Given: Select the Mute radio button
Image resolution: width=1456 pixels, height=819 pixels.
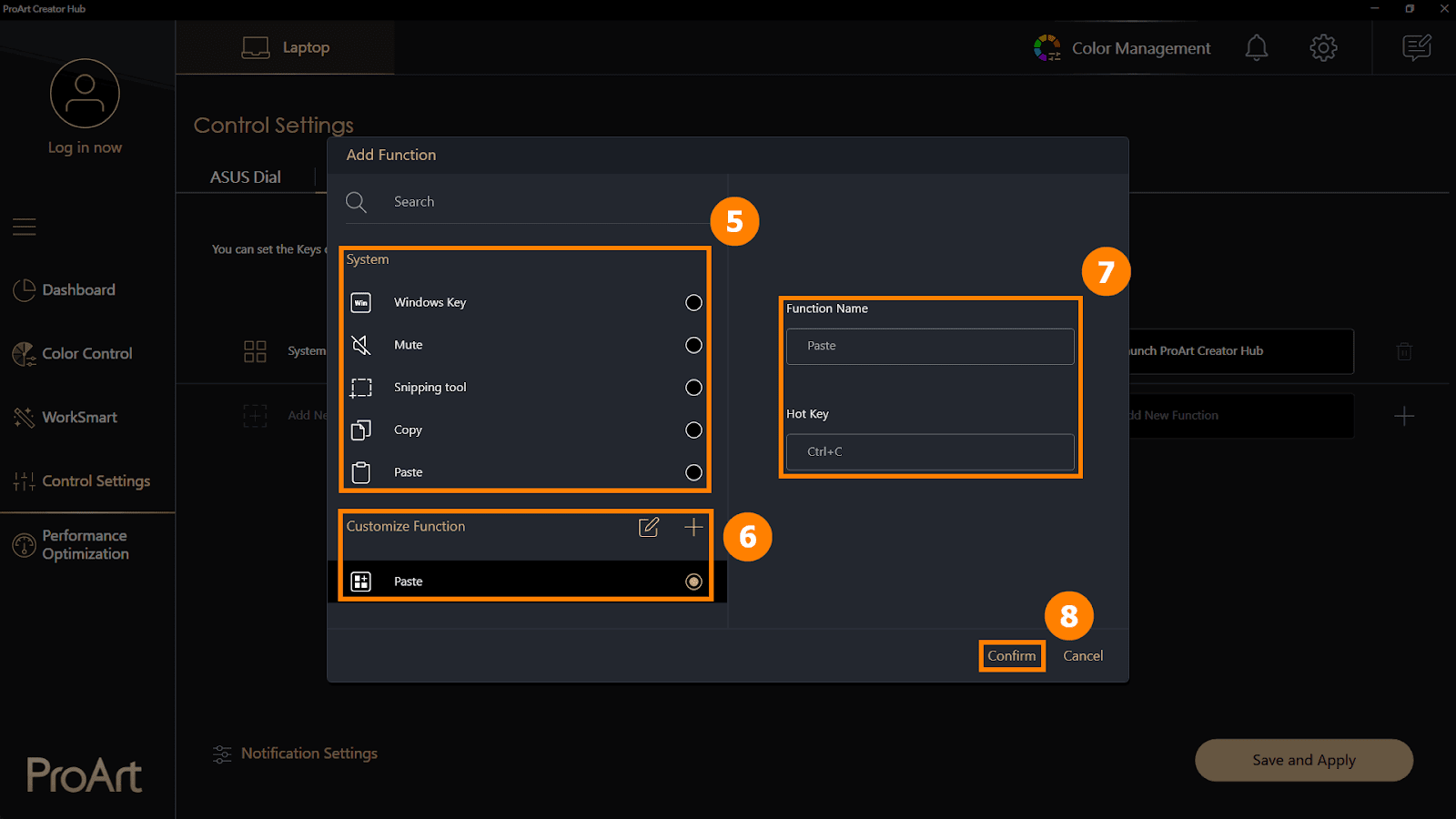Looking at the screenshot, I should click(693, 345).
